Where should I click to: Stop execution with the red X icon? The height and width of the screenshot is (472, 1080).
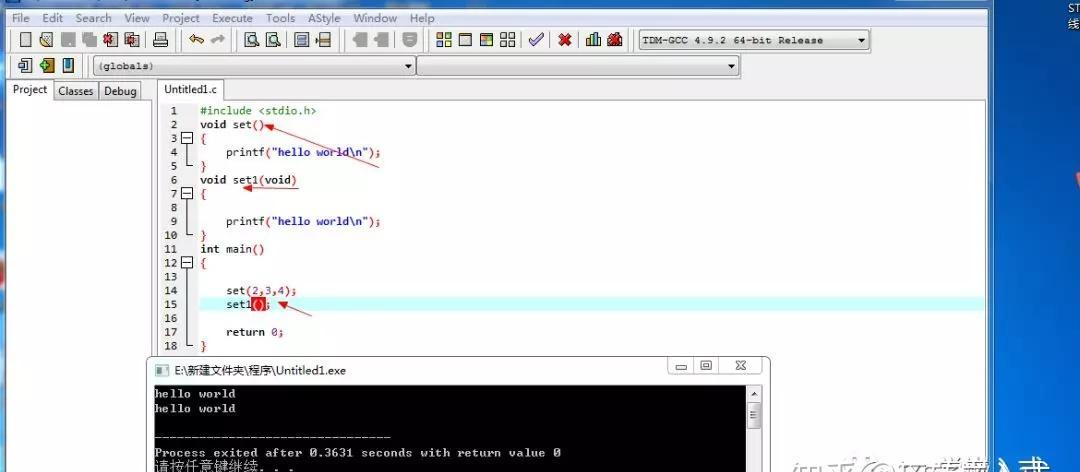(565, 40)
